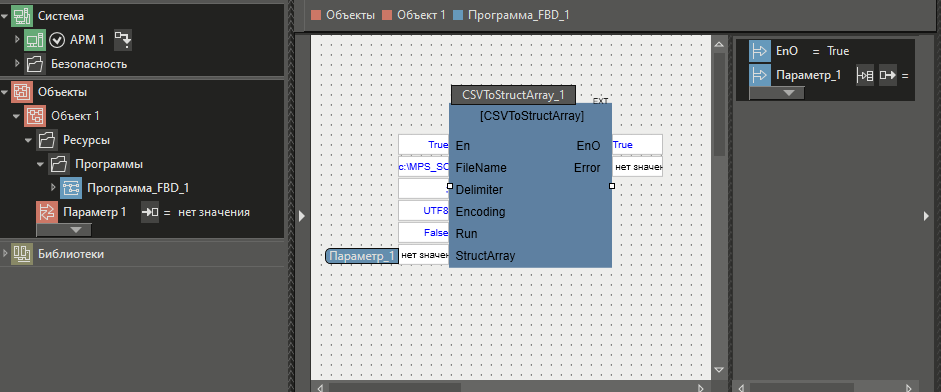The width and height of the screenshot is (941, 392).
Task: Click the canvas vertical scrollbar up arrow
Action: click(x=718, y=43)
